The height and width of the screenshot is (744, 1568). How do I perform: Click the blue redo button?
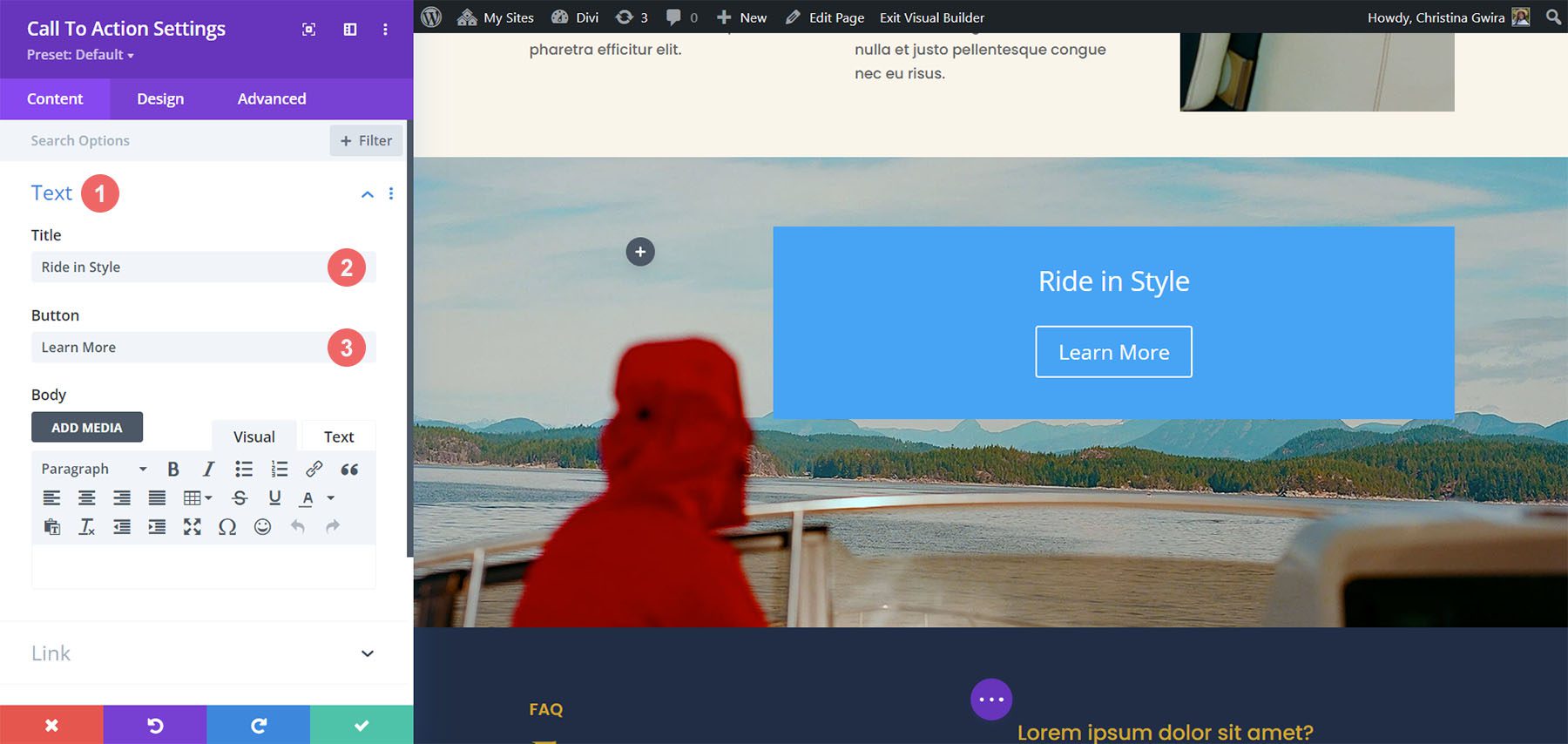258,725
